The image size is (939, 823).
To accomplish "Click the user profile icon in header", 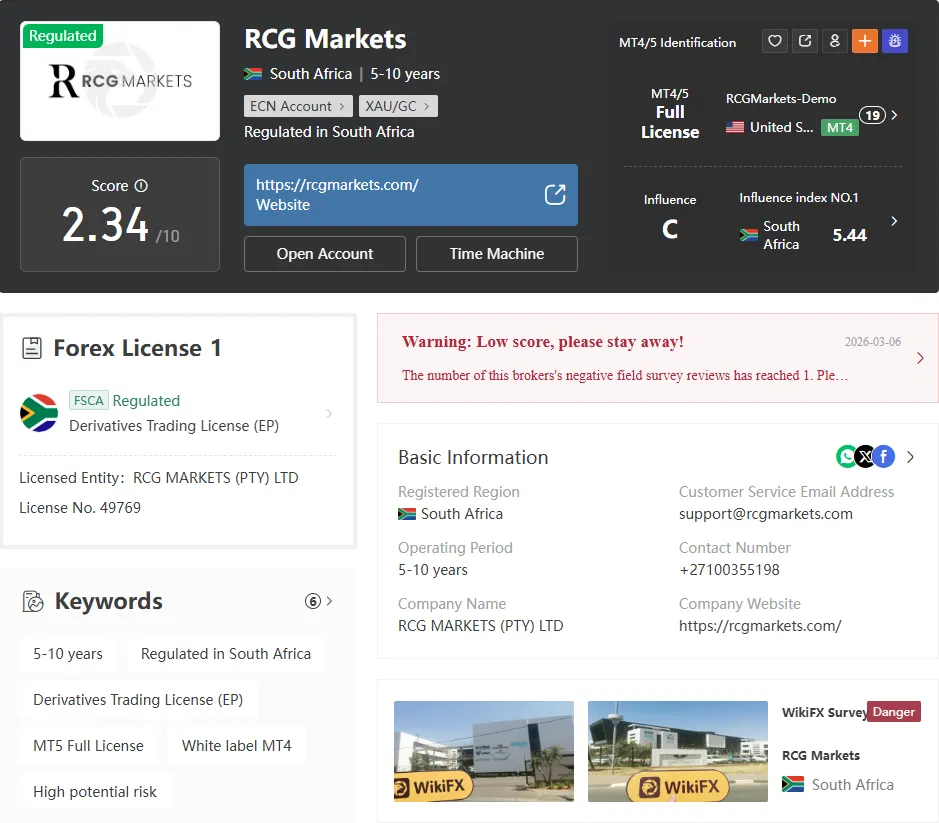I will pos(835,41).
